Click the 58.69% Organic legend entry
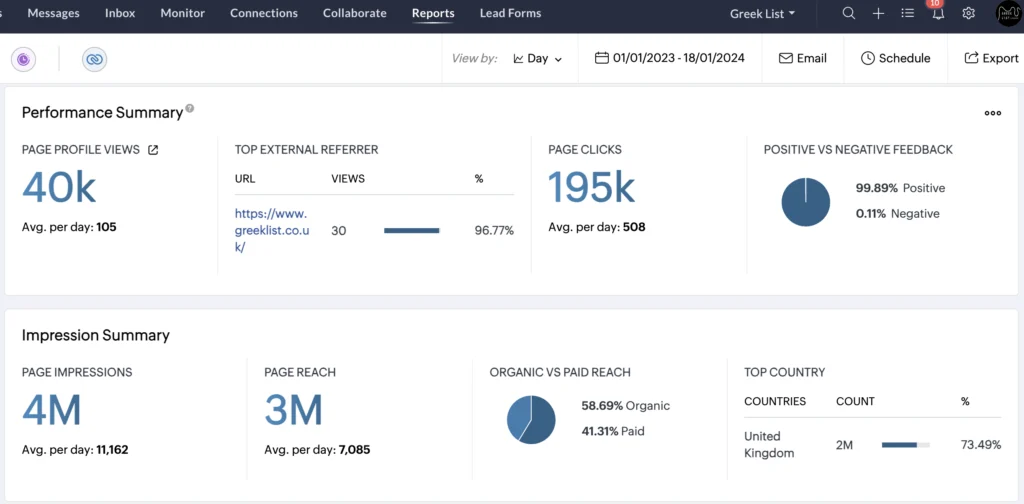Screen dimensions: 1024x504 (x=626, y=405)
